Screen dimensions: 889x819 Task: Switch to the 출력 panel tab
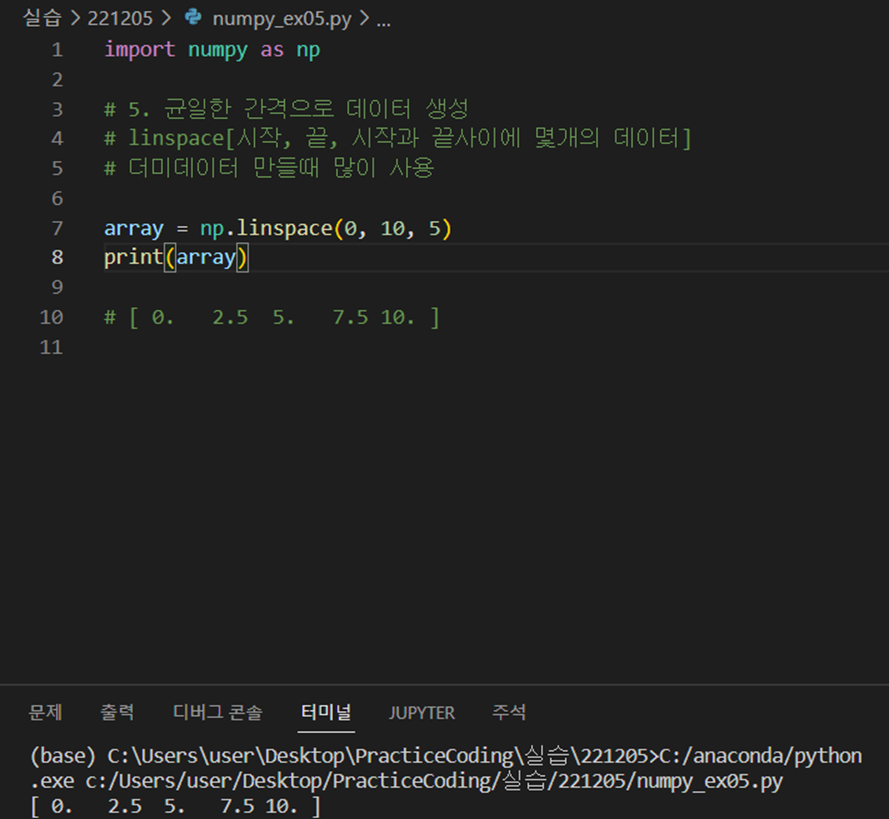click(117, 712)
